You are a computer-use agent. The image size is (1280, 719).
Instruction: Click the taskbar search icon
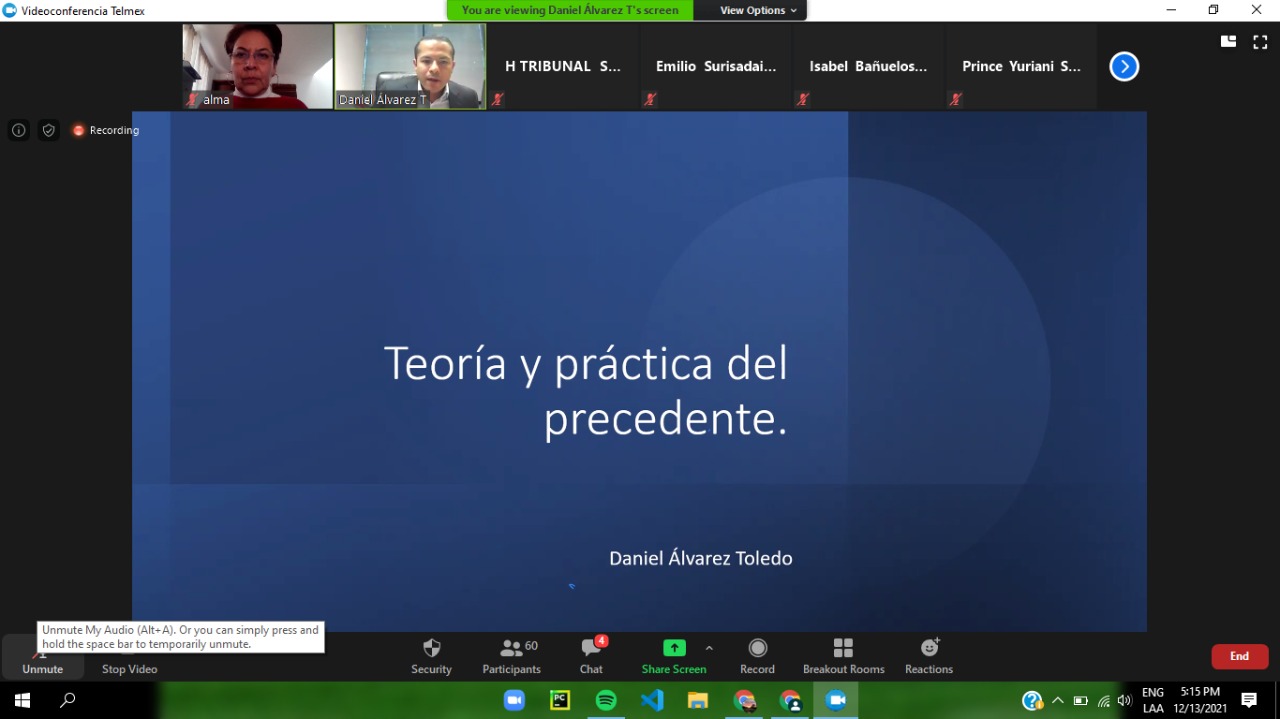coord(68,700)
